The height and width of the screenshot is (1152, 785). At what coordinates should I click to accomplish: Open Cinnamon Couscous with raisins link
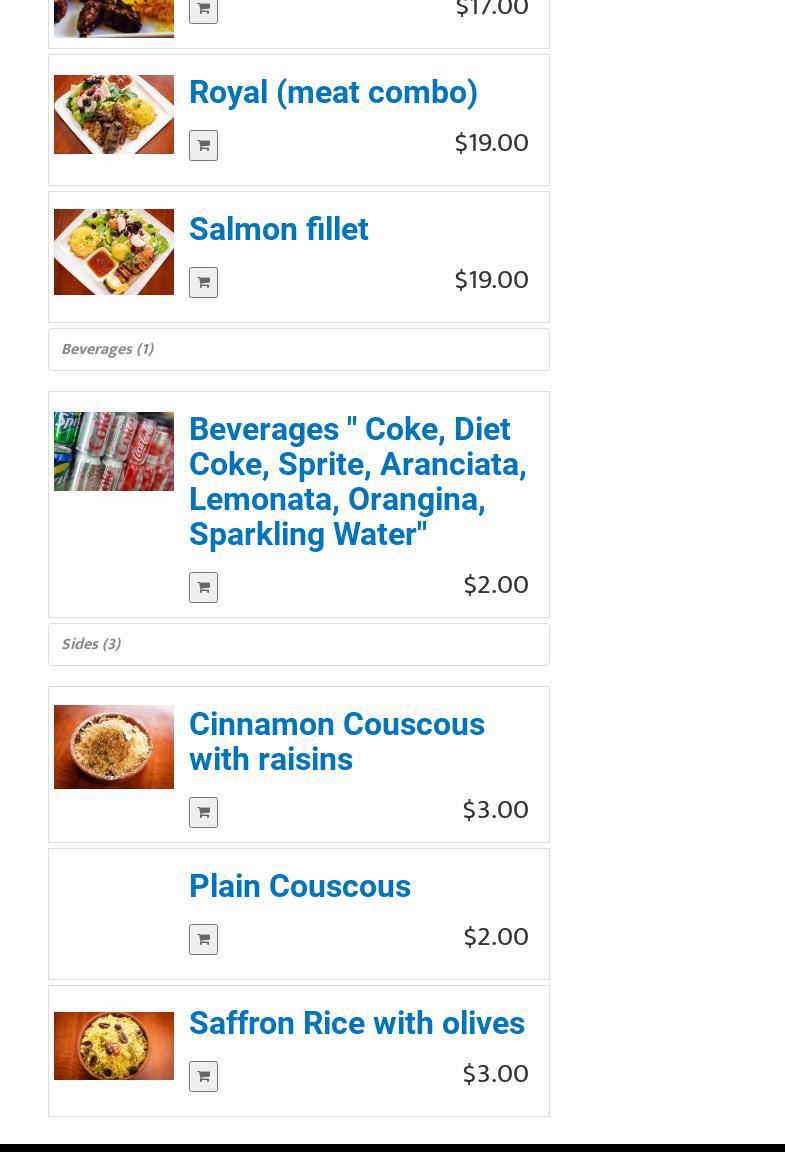coord(336,741)
